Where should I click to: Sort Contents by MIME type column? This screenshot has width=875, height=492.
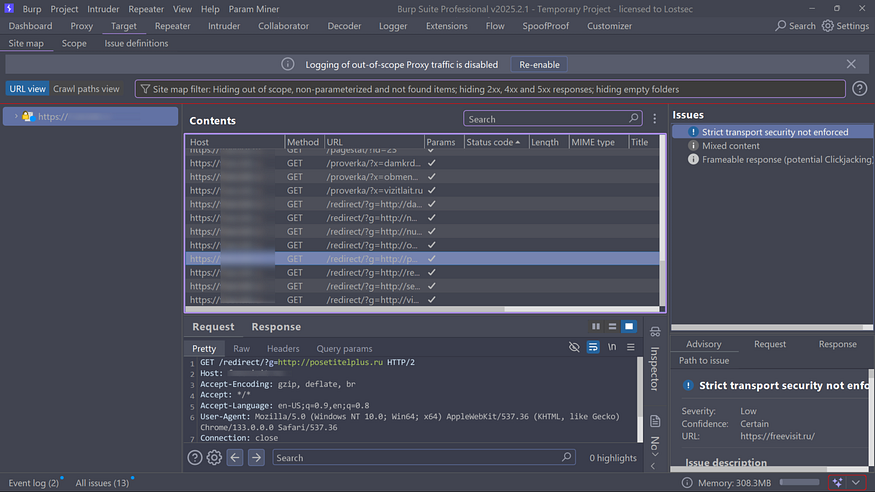598,142
